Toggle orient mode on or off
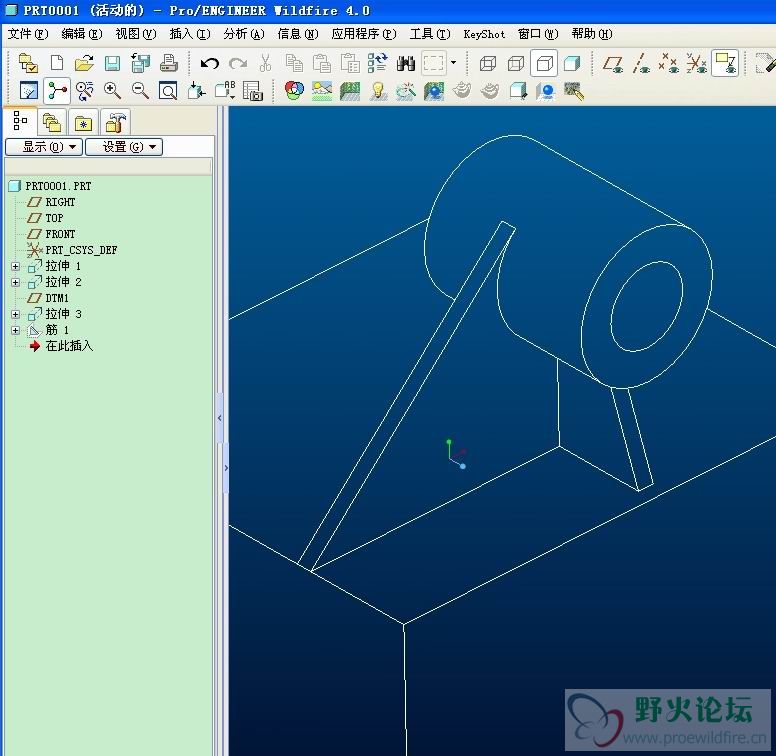Image resolution: width=776 pixels, height=756 pixels. [85, 91]
